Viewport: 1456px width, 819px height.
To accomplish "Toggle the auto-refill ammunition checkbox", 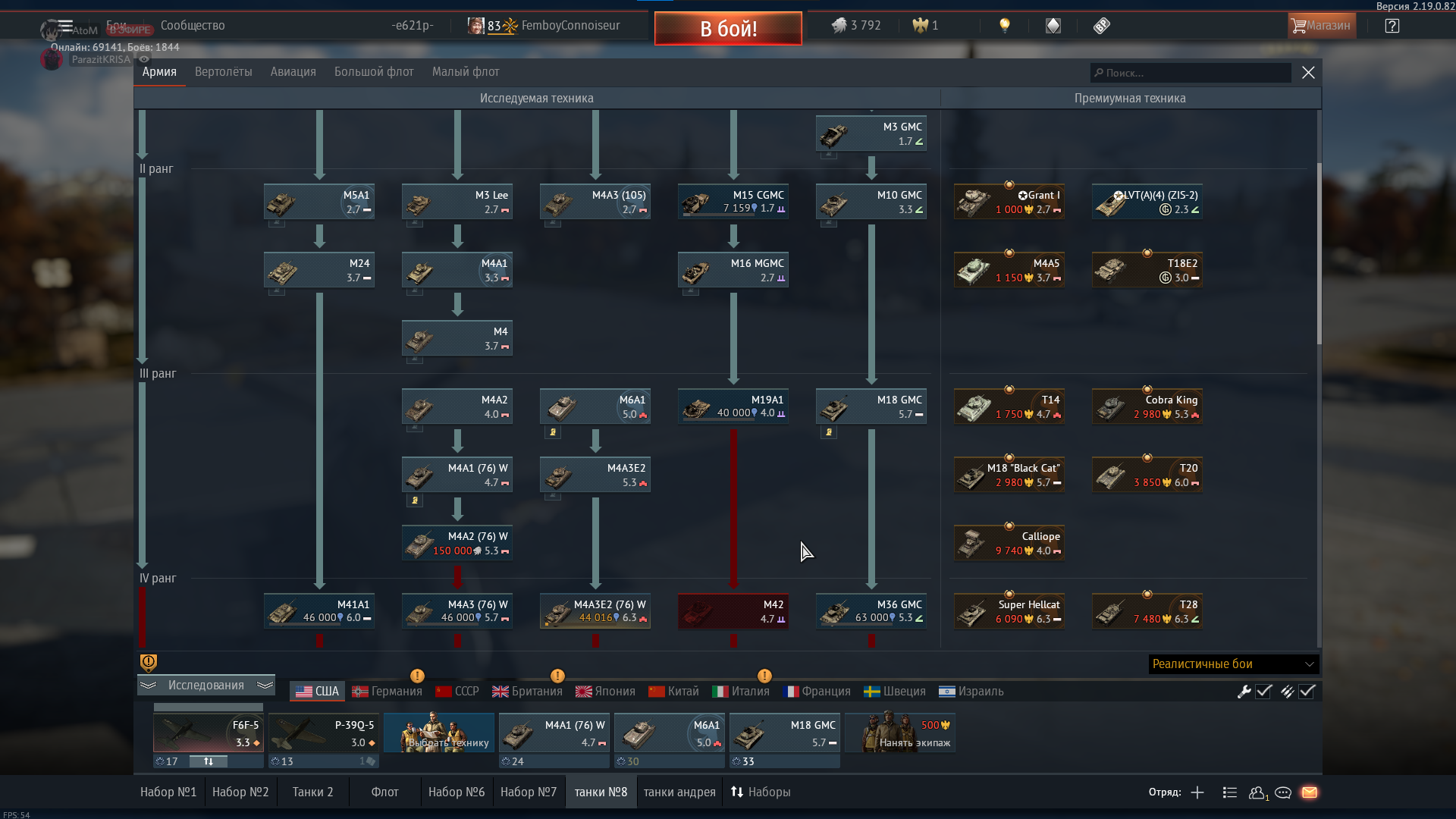I will [x=1307, y=692].
